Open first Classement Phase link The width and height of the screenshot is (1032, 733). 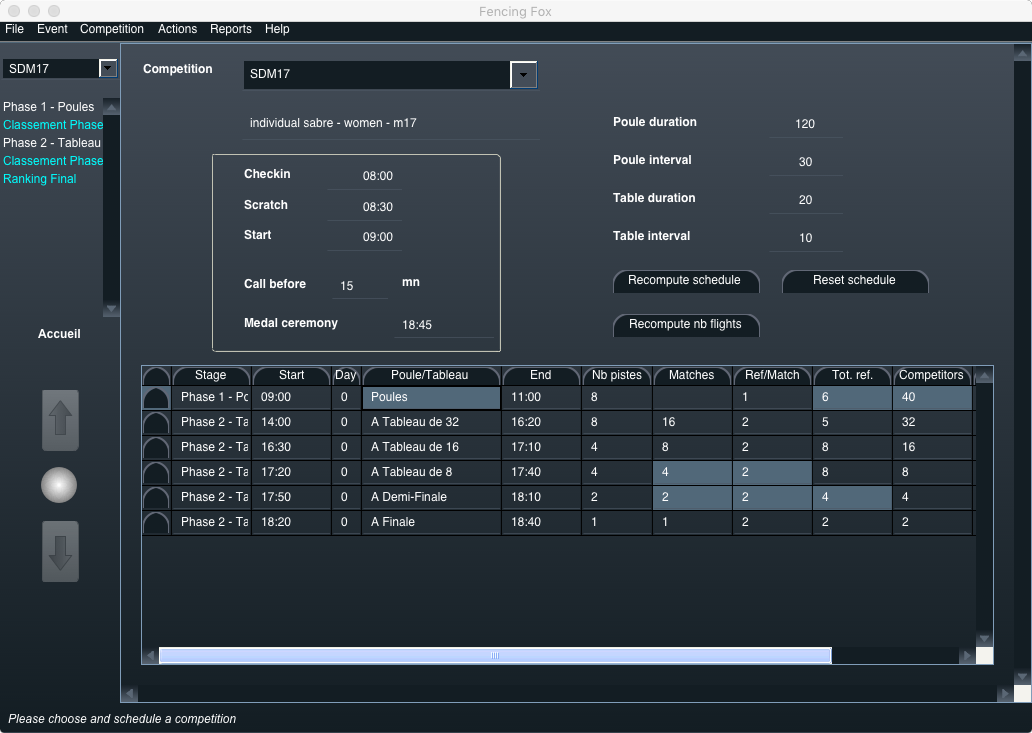(x=53, y=124)
